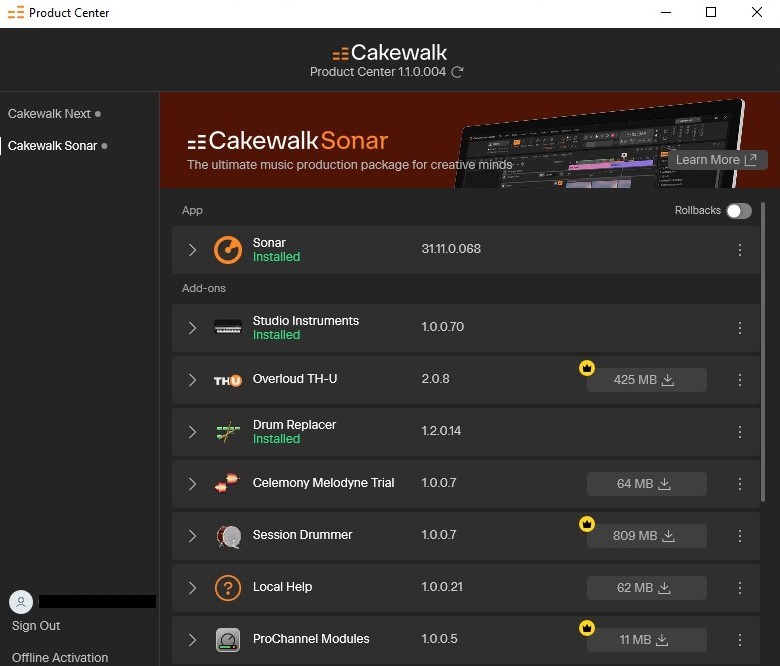Open three-dot menu for Local Help

pyautogui.click(x=740, y=588)
